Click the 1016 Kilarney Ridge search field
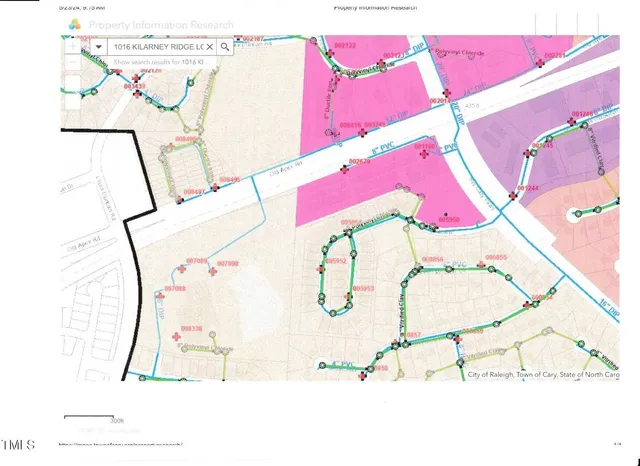 (158, 47)
